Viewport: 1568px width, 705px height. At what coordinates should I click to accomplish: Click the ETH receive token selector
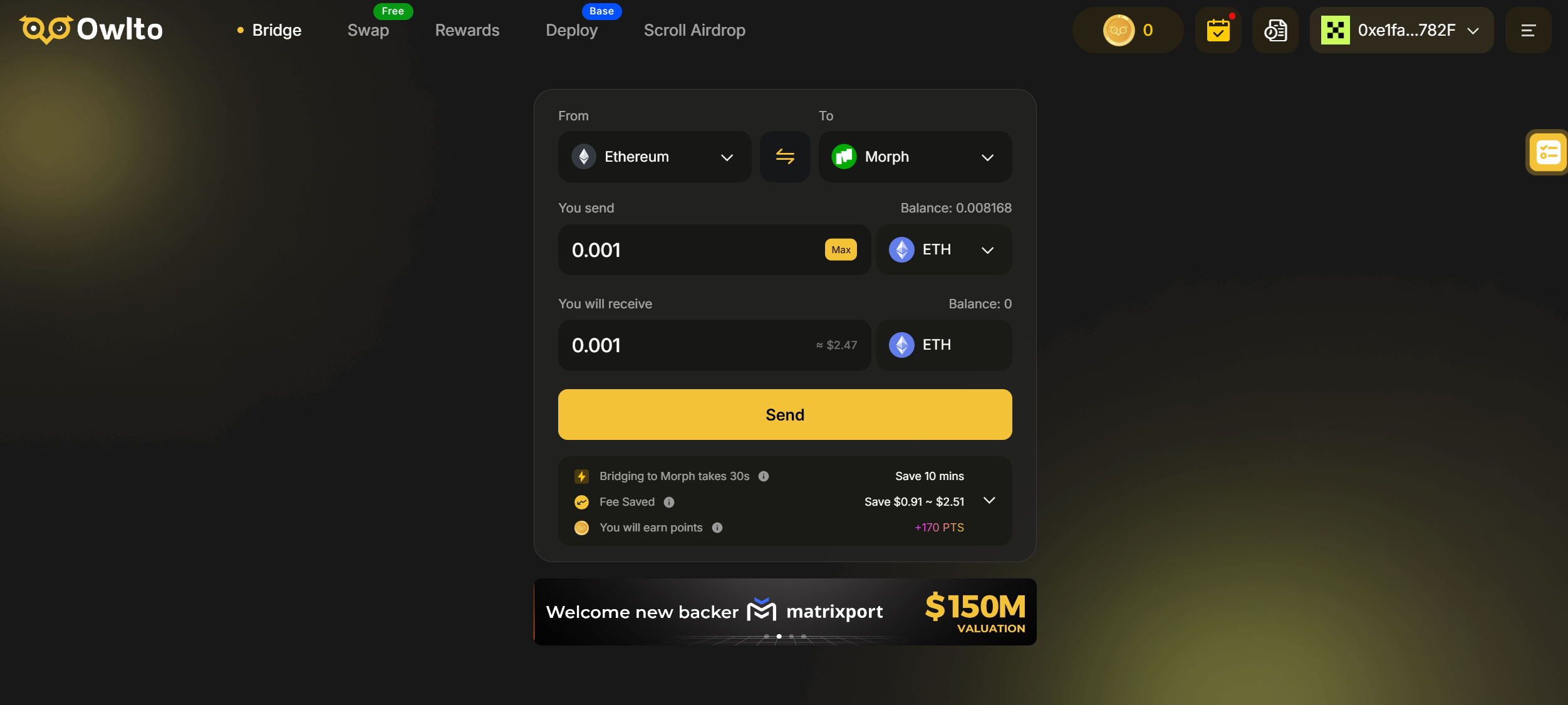coord(944,345)
